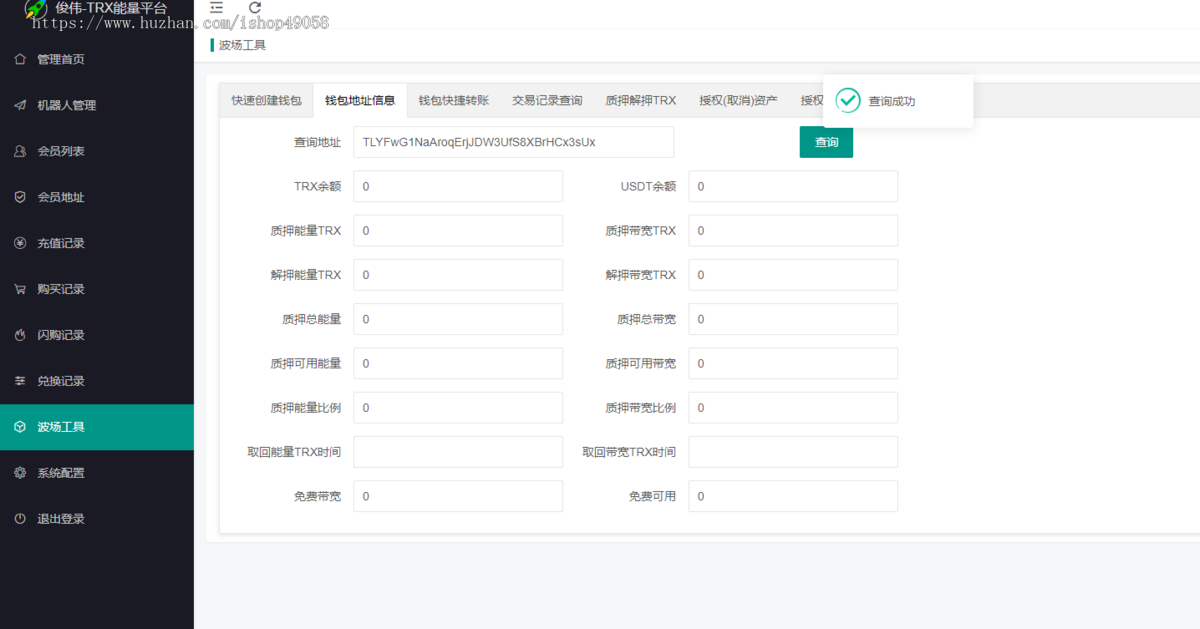Open 会员列表 via its user icon
This screenshot has width=1200, height=629.
click(20, 151)
